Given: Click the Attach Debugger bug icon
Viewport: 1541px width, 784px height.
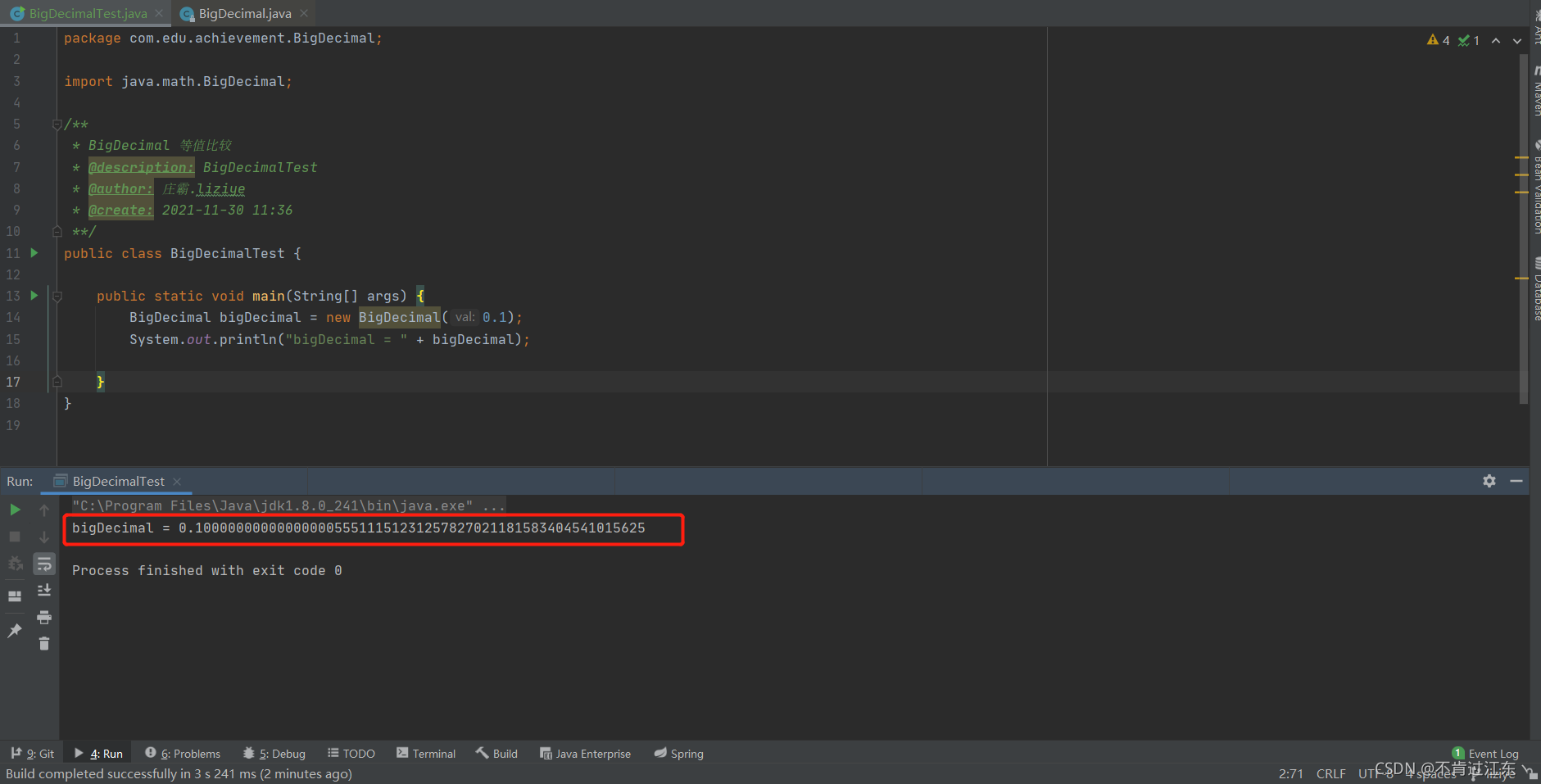Looking at the screenshot, I should pos(15,564).
